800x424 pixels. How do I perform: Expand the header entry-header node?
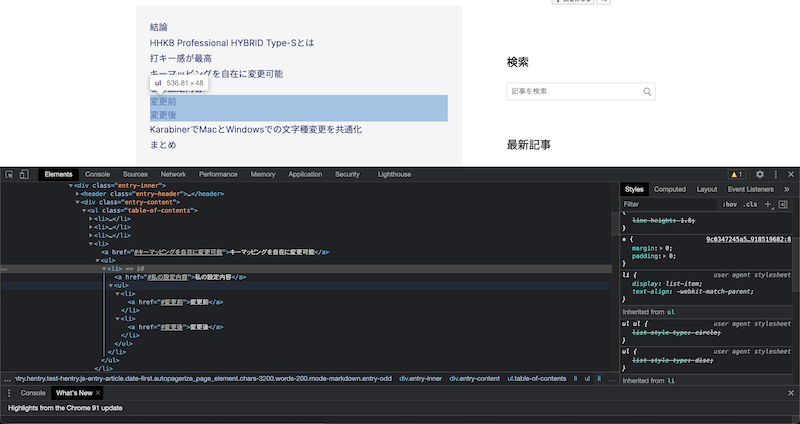(78, 194)
